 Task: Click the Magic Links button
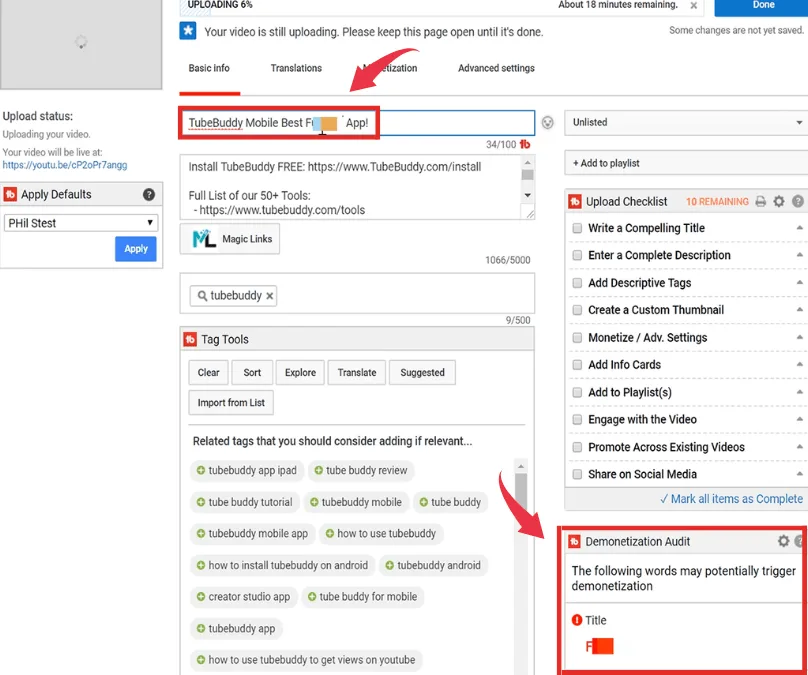(x=230, y=239)
